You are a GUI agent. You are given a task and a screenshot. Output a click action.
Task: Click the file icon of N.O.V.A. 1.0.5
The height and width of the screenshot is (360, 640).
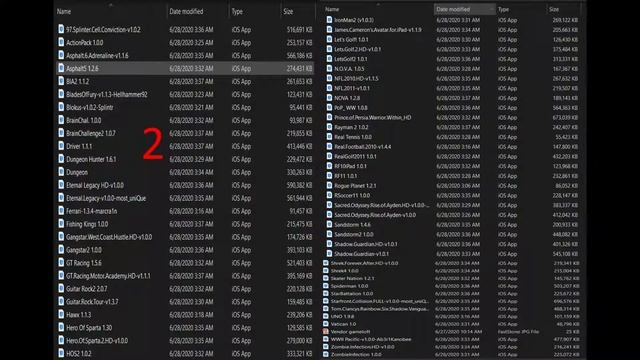pyautogui.click(x=329, y=69)
